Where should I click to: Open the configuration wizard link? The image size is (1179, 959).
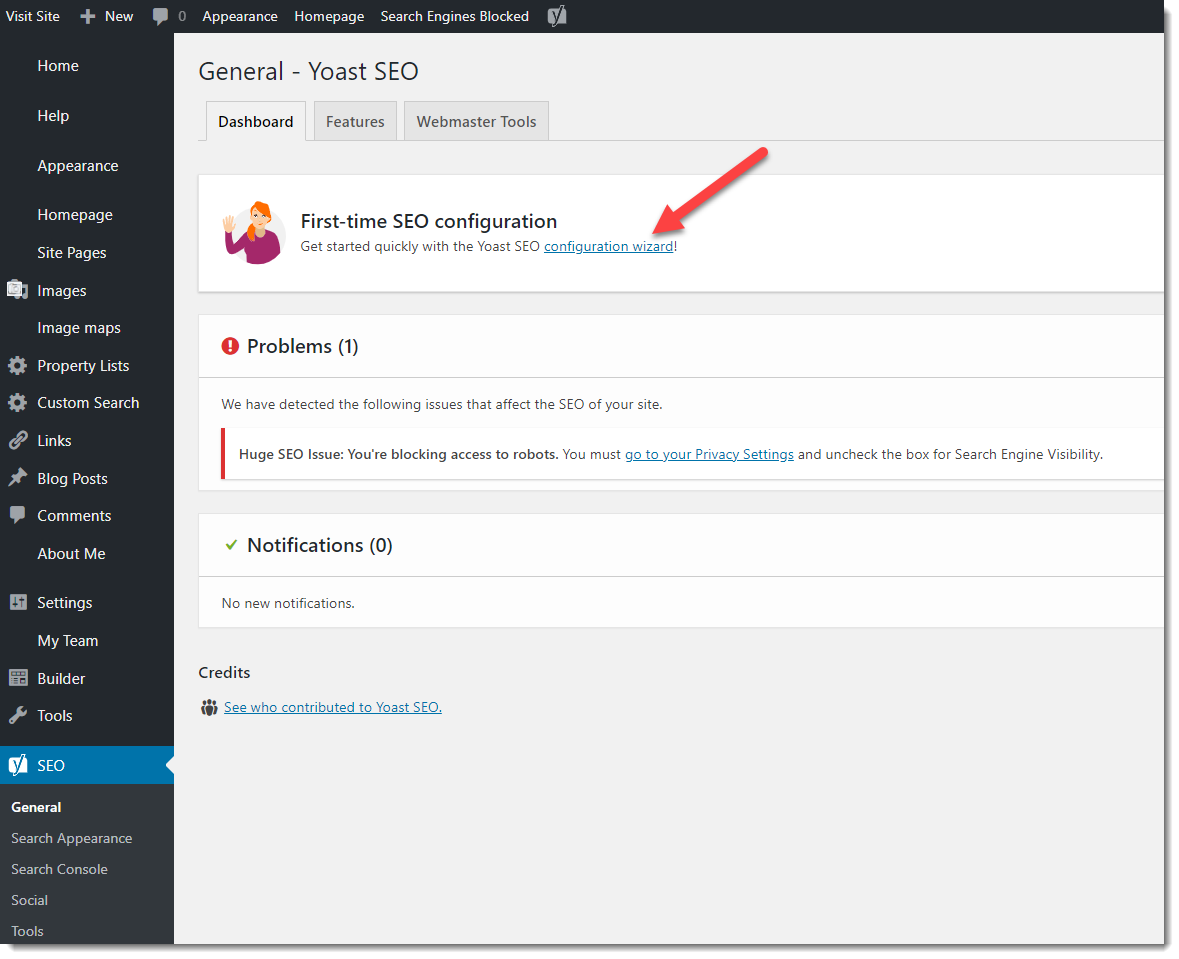click(608, 246)
